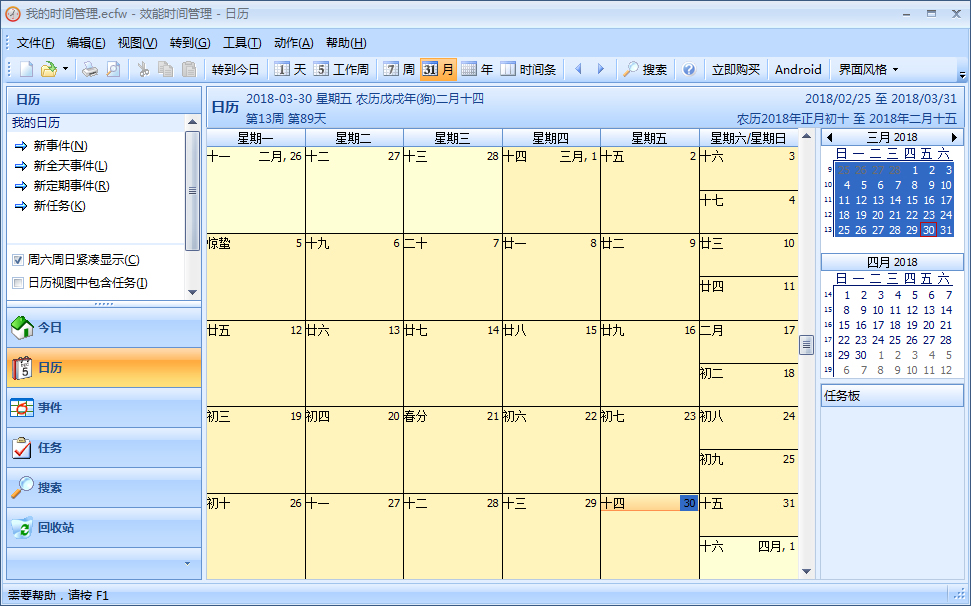The height and width of the screenshot is (606, 971).
Task: Advance mini calendar to next month
Action: 954,137
